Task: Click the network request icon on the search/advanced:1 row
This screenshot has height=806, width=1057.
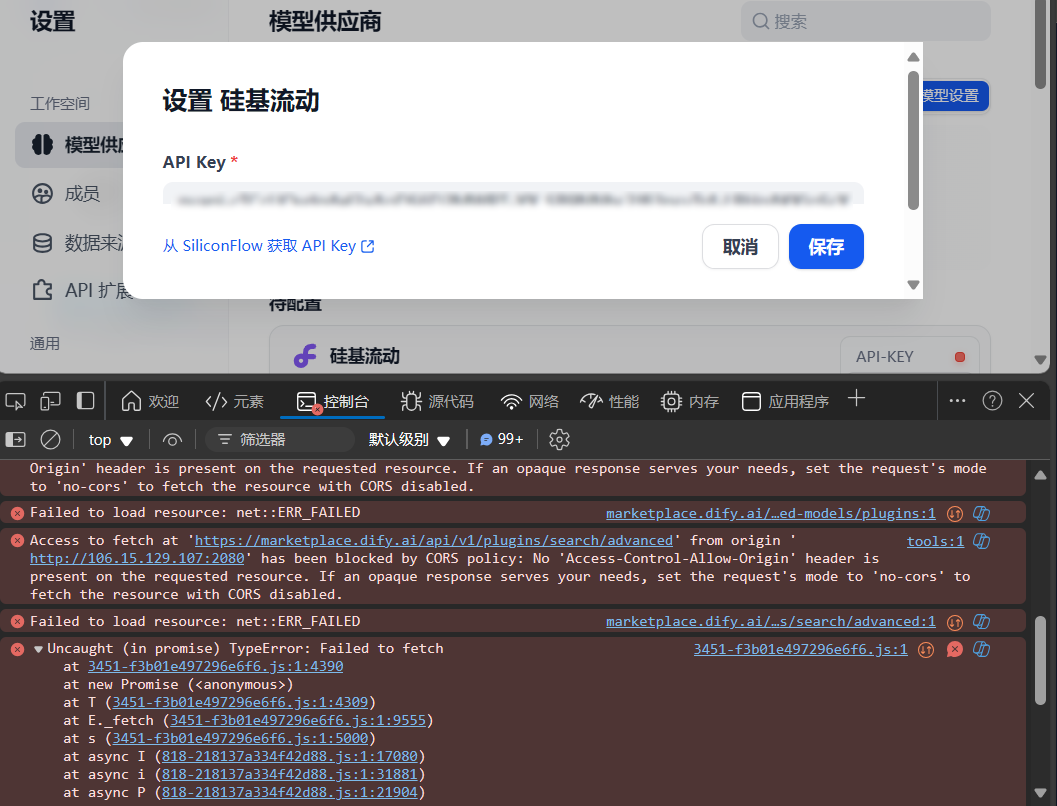Action: pyautogui.click(x=955, y=622)
